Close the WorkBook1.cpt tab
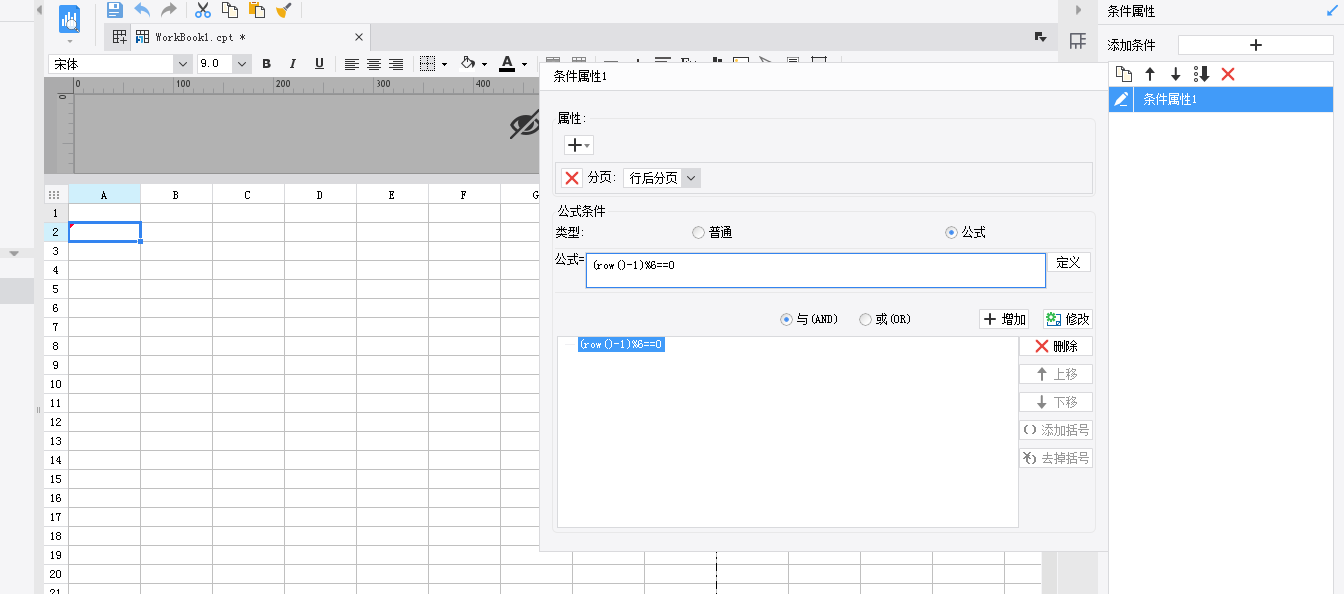 click(x=359, y=37)
